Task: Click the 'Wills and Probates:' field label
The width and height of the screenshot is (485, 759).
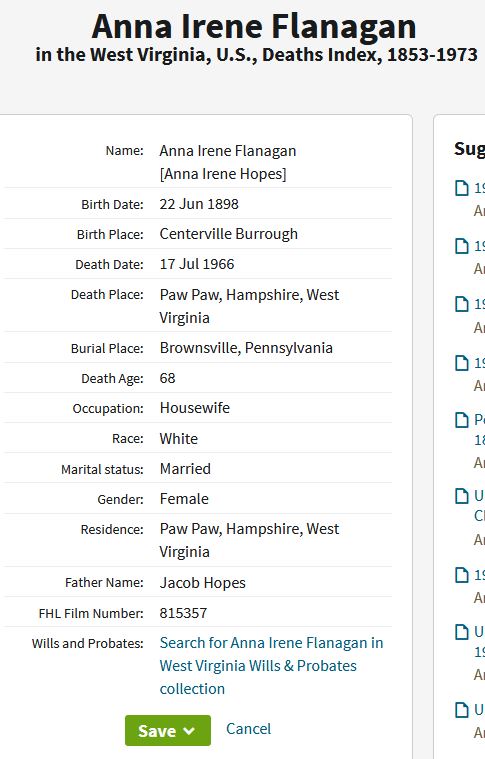Action: point(88,643)
